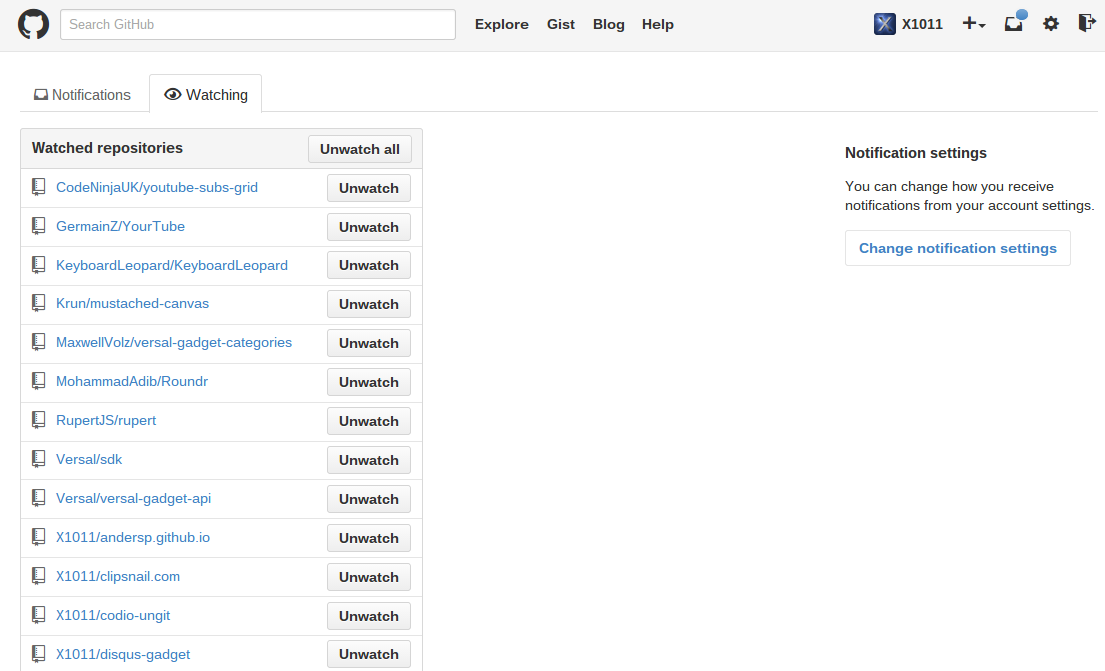Open X1011/andersp.github.io repository link
1105x671 pixels.
tap(132, 537)
